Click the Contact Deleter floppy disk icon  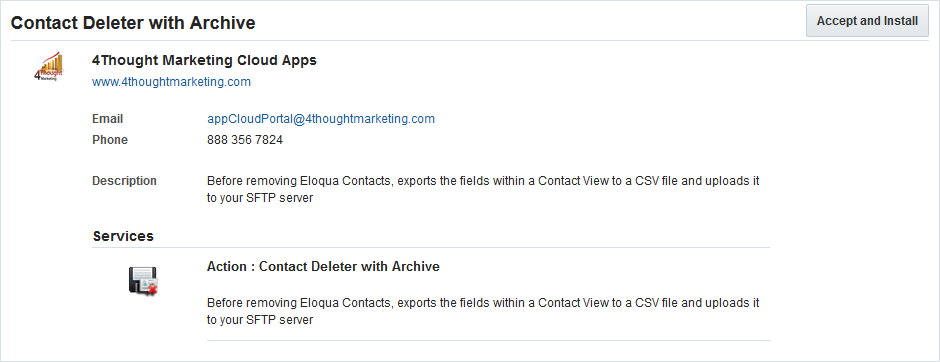[x=143, y=280]
